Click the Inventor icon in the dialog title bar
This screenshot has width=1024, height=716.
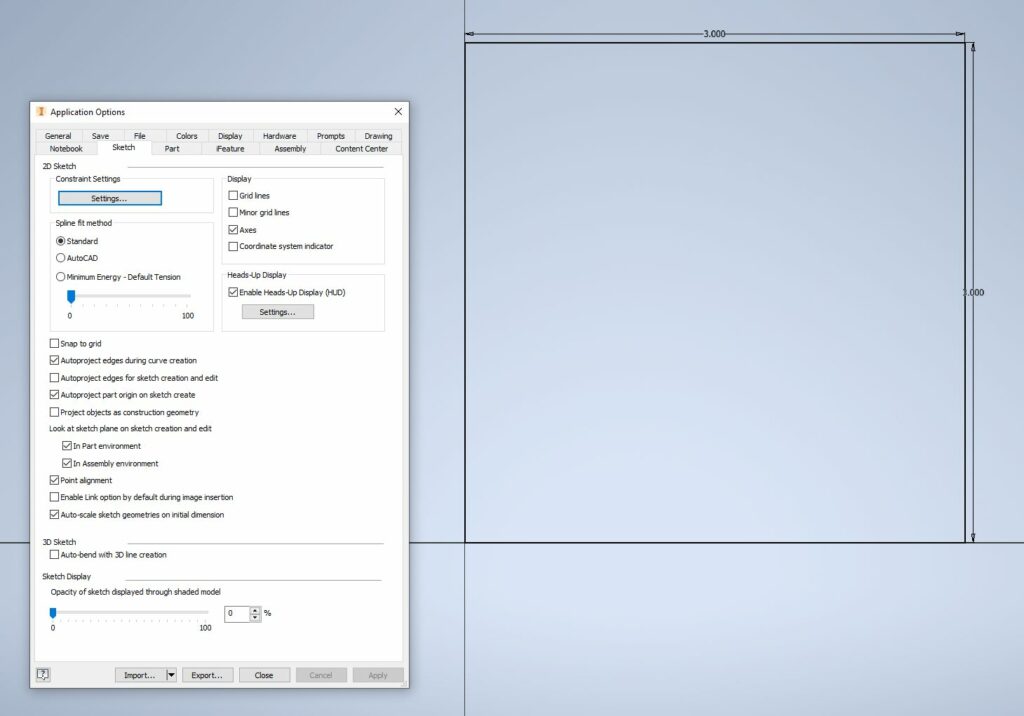click(39, 111)
